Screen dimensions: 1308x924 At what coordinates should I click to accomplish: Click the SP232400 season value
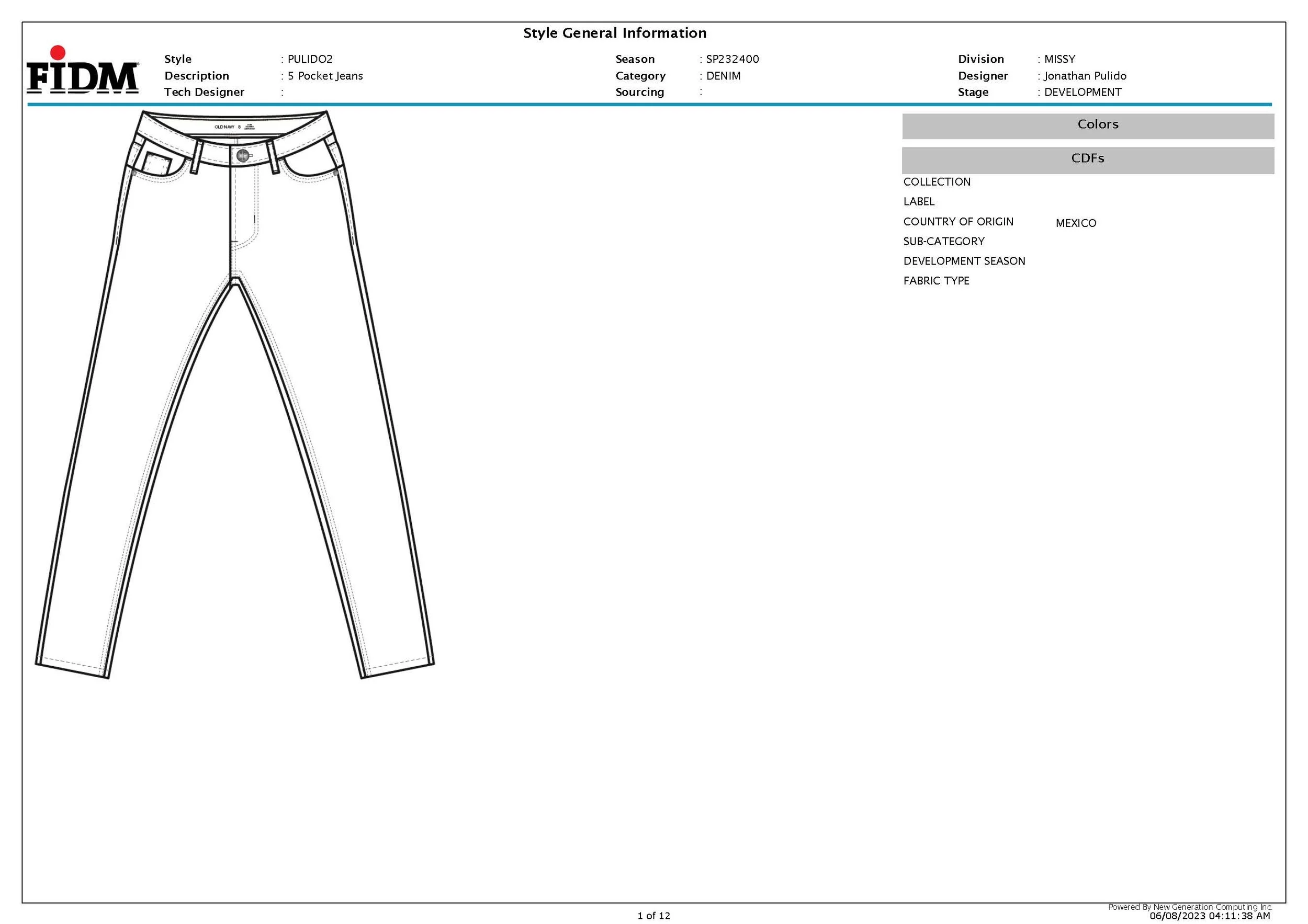pyautogui.click(x=732, y=59)
